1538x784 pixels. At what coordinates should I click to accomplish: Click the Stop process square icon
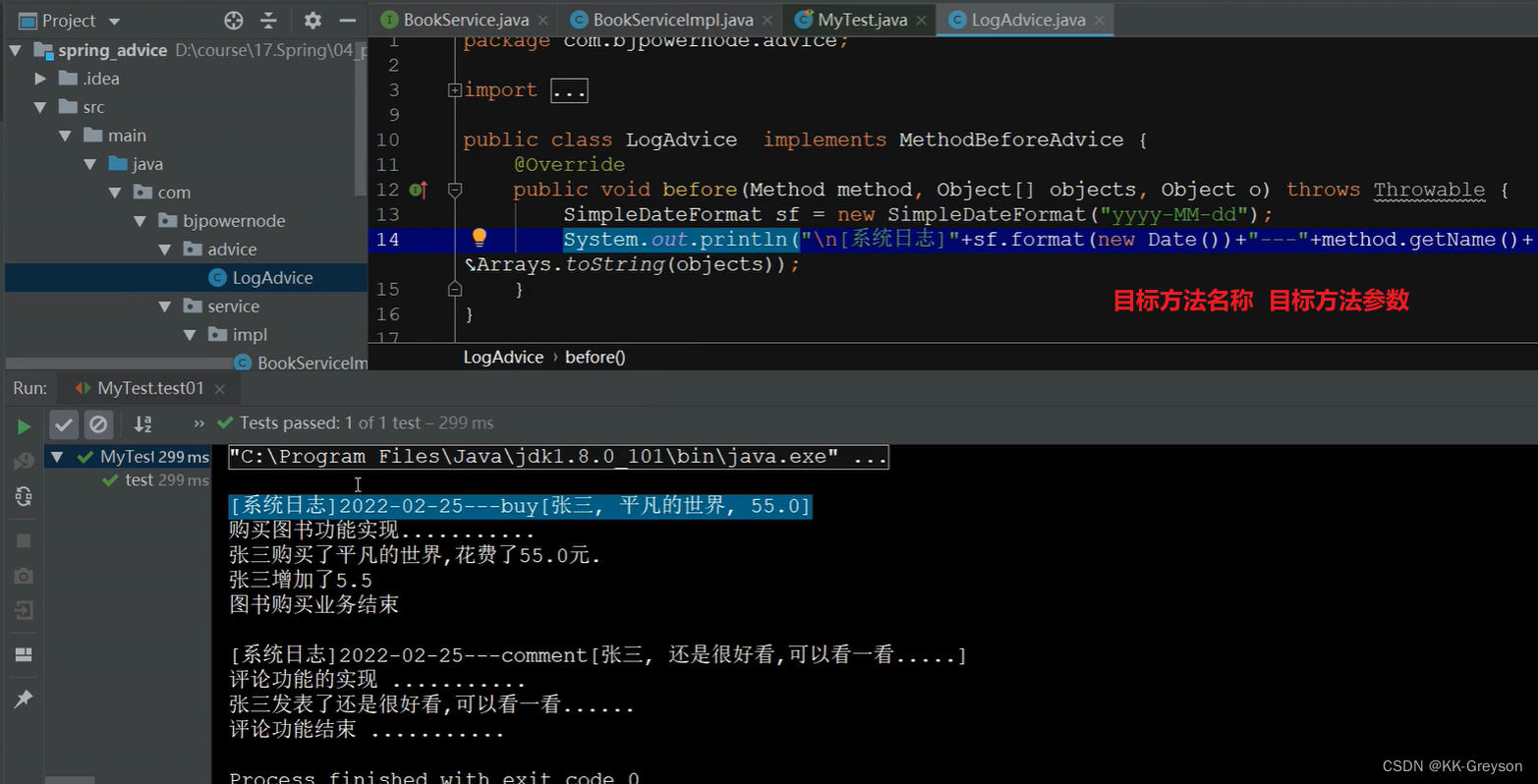click(x=24, y=540)
